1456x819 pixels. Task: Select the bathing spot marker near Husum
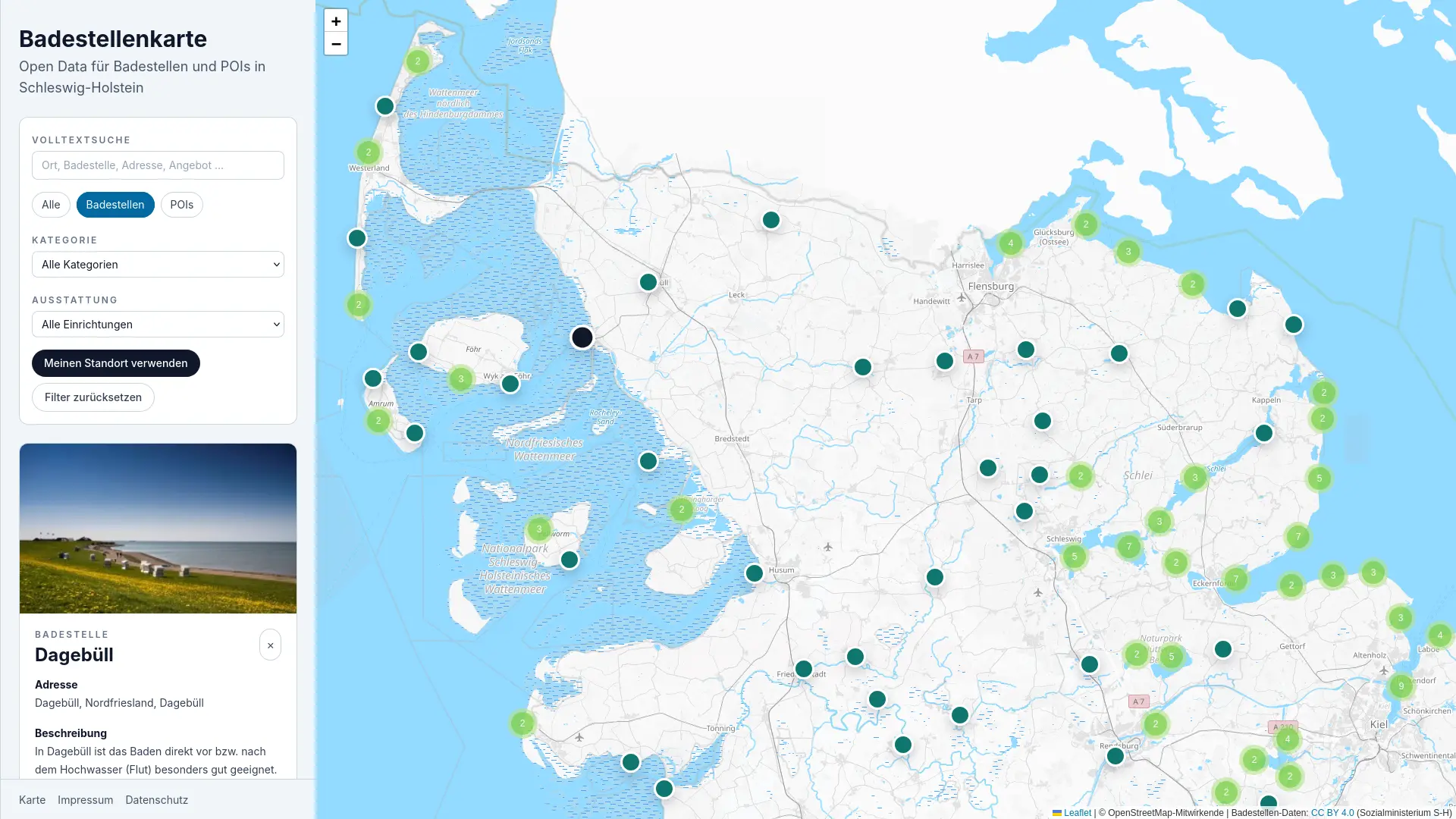click(754, 573)
